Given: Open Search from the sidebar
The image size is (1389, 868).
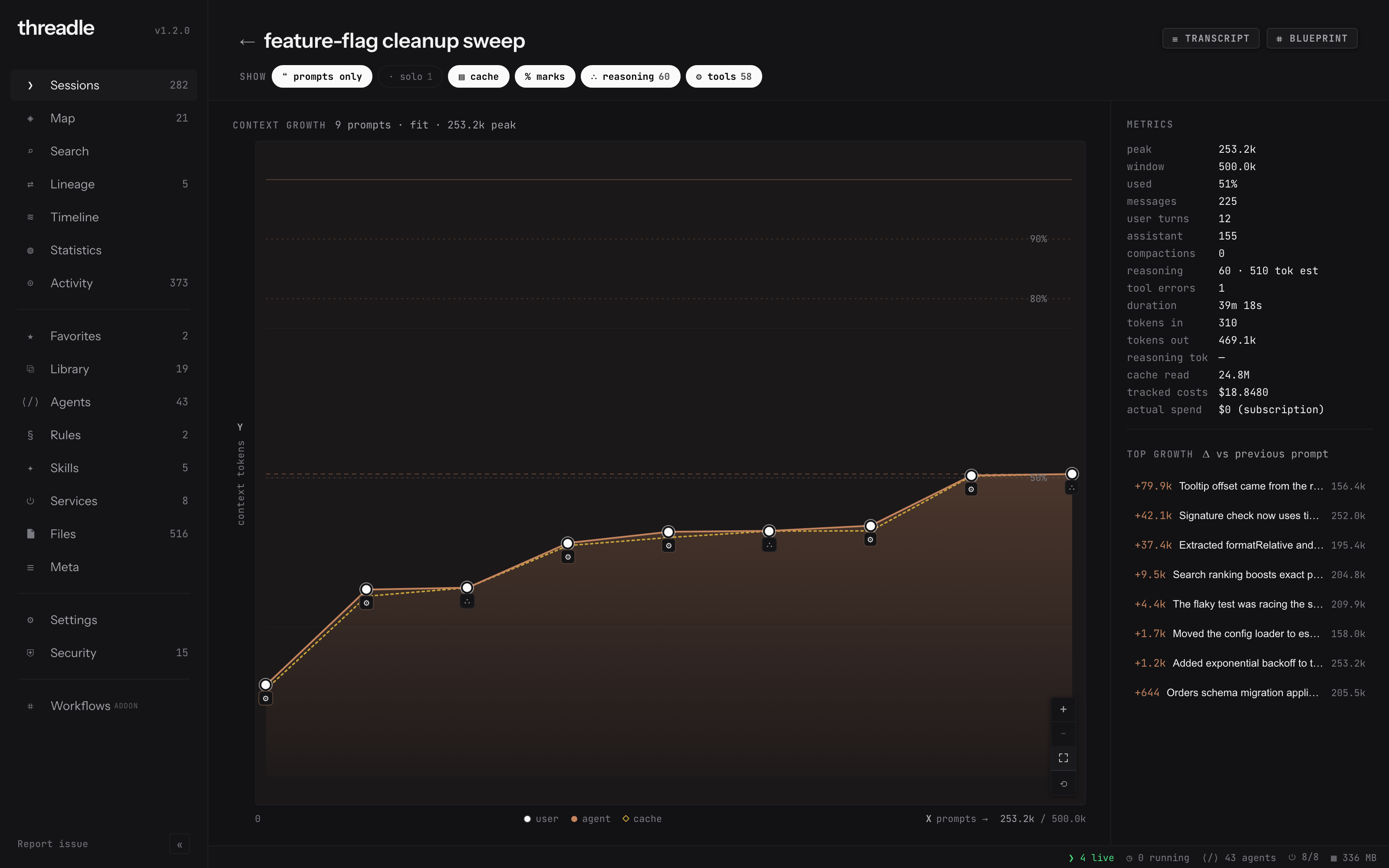Looking at the screenshot, I should (x=104, y=151).
